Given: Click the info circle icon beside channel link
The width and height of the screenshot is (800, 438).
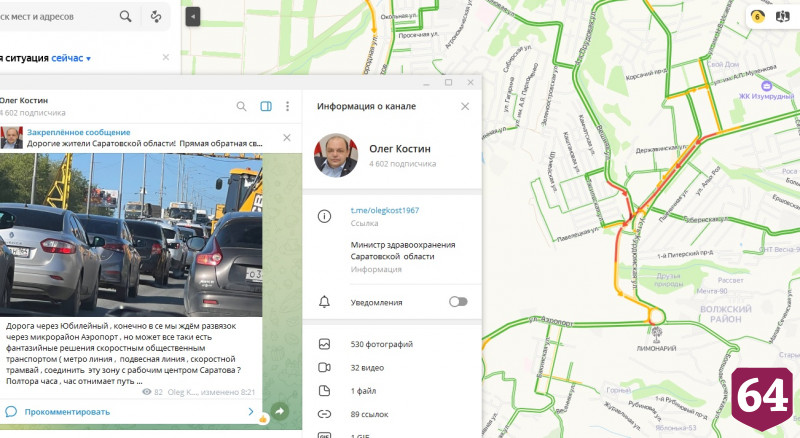Looking at the screenshot, I should (324, 216).
